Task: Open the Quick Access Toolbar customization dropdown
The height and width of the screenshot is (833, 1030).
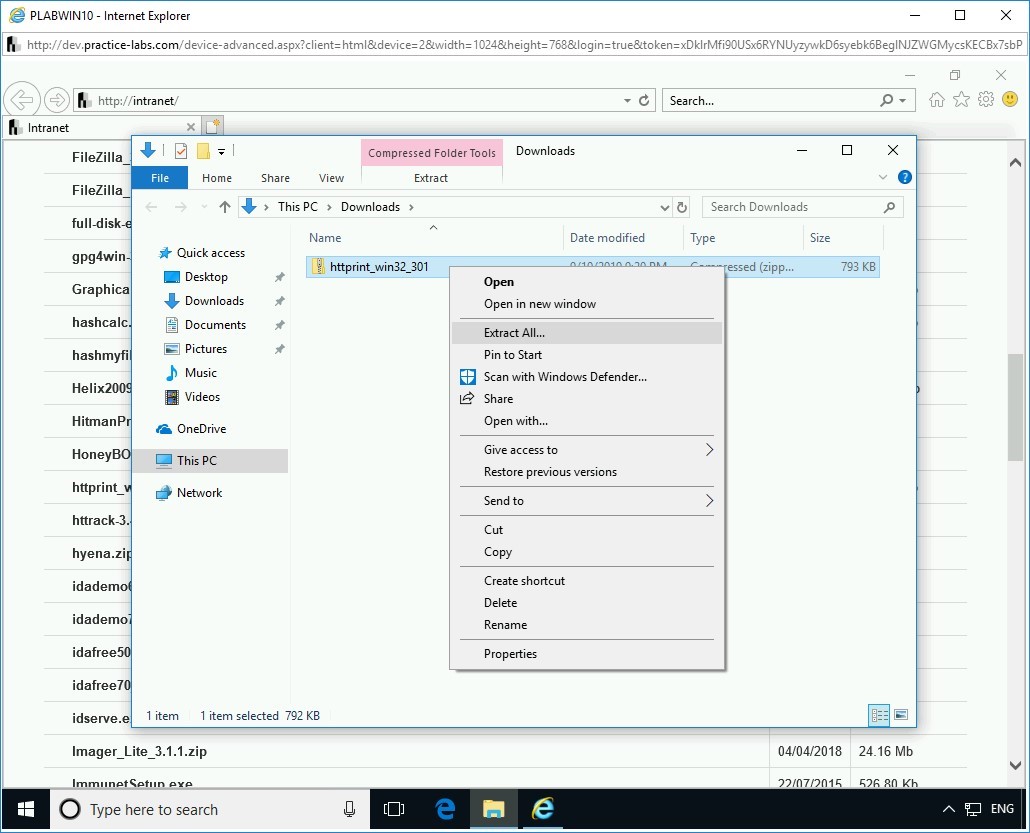Action: pos(221,151)
